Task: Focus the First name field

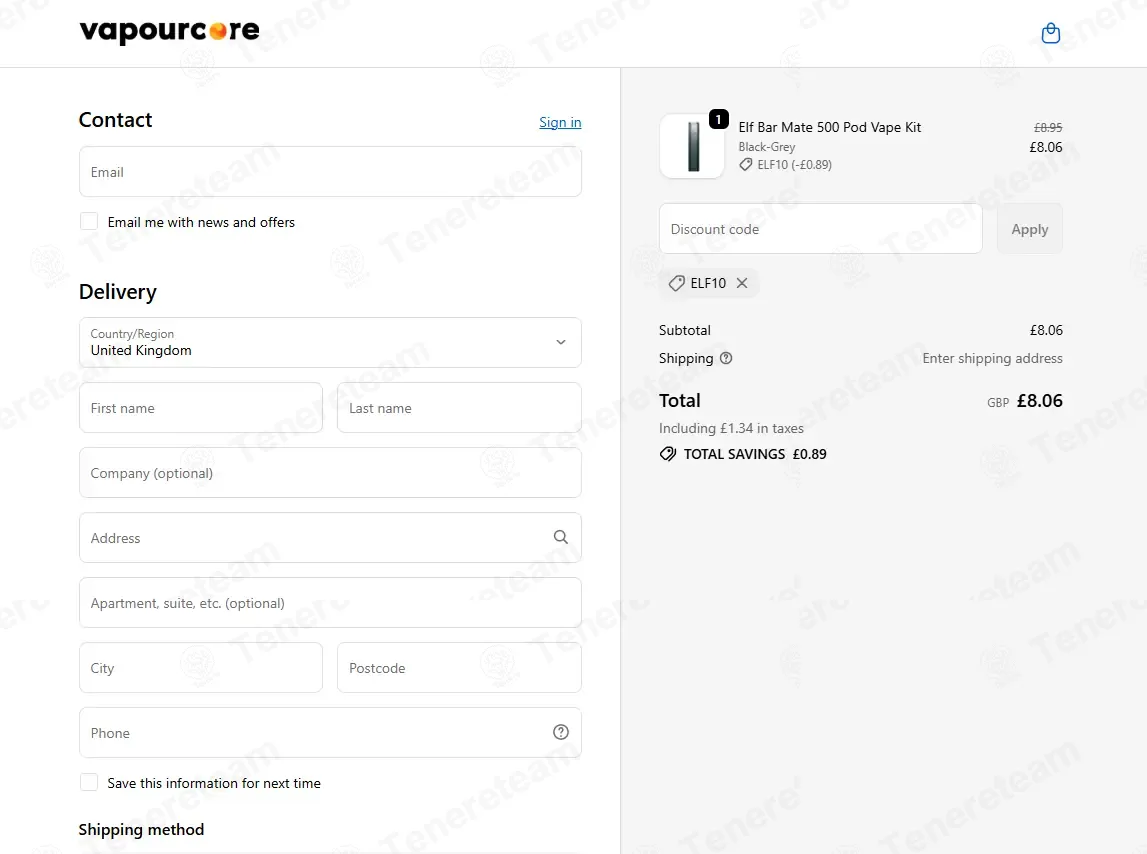Action: click(x=200, y=408)
